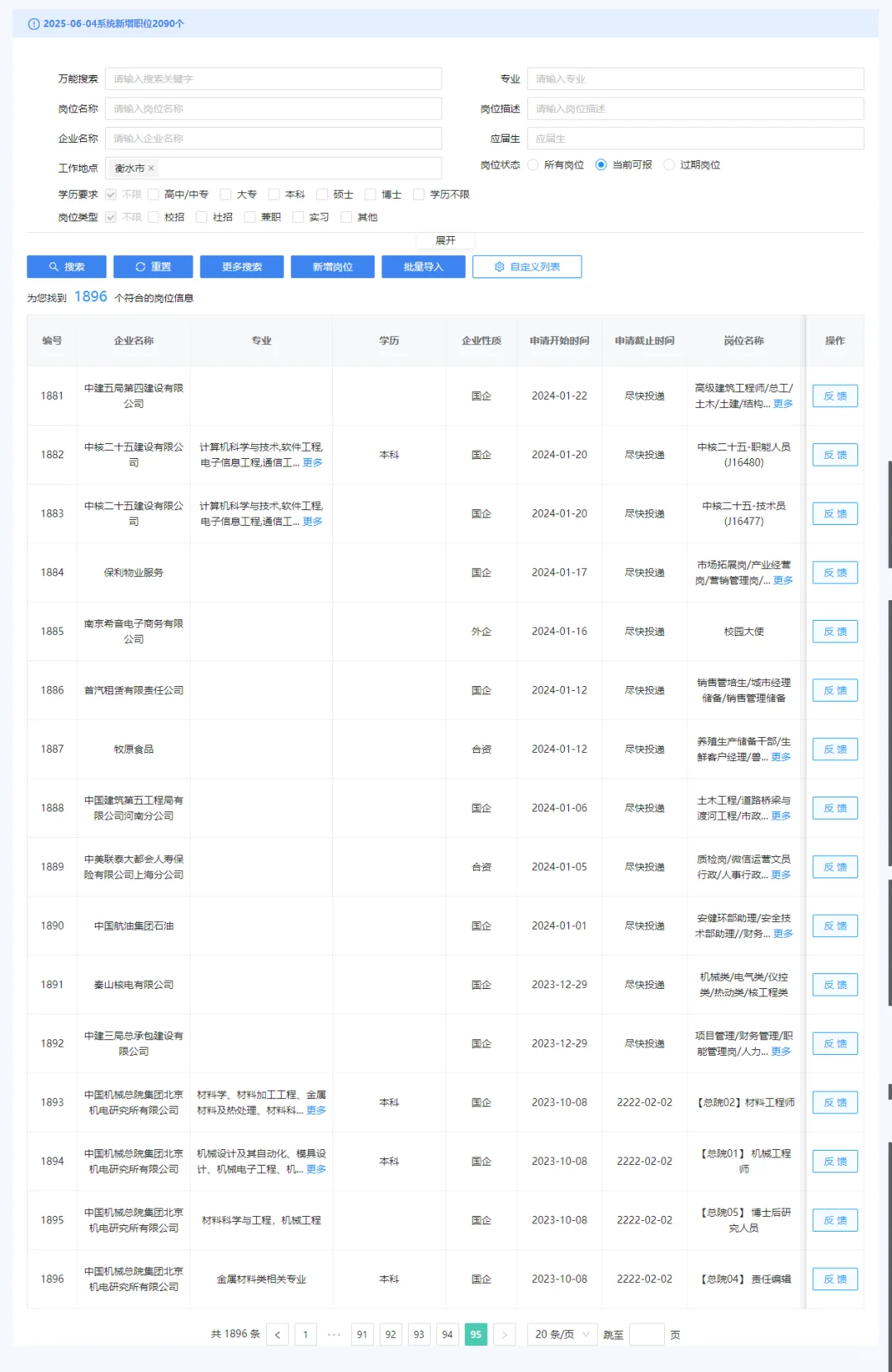Focus the 跳至 page jump field
The image size is (892, 1372).
[x=647, y=1335]
